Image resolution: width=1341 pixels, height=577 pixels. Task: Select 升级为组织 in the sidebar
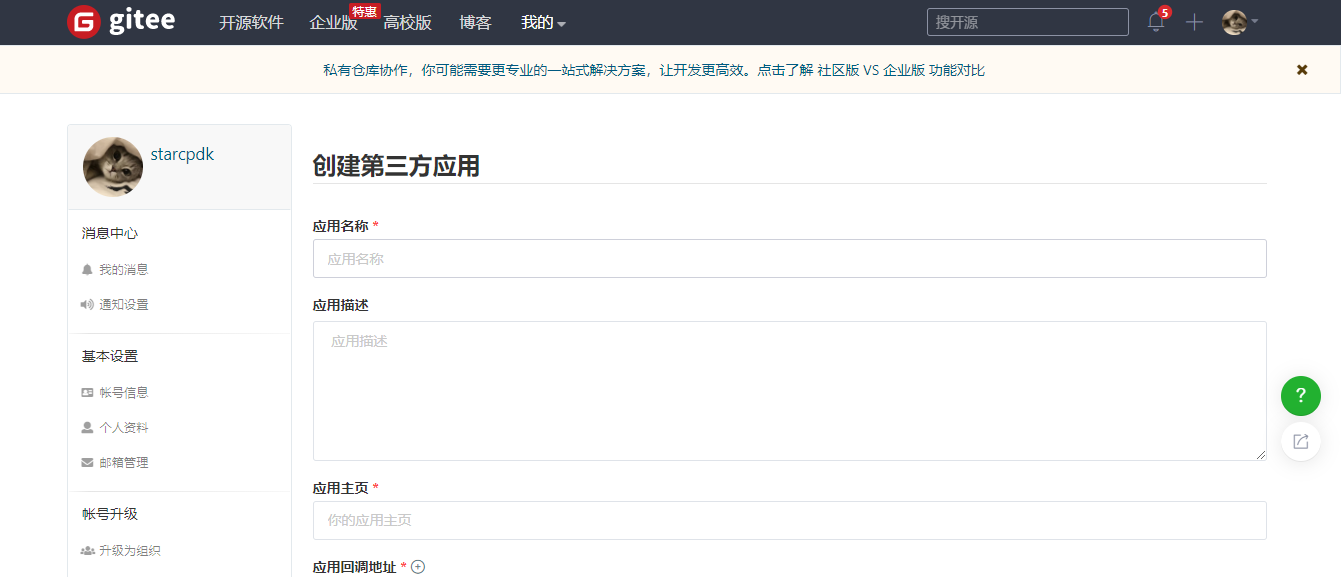coord(129,551)
